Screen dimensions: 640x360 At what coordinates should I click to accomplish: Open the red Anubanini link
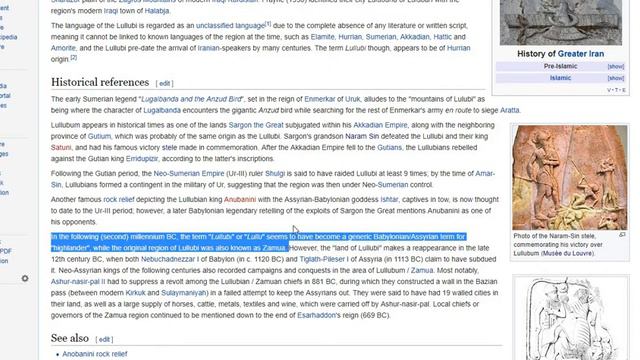pyautogui.click(x=240, y=200)
